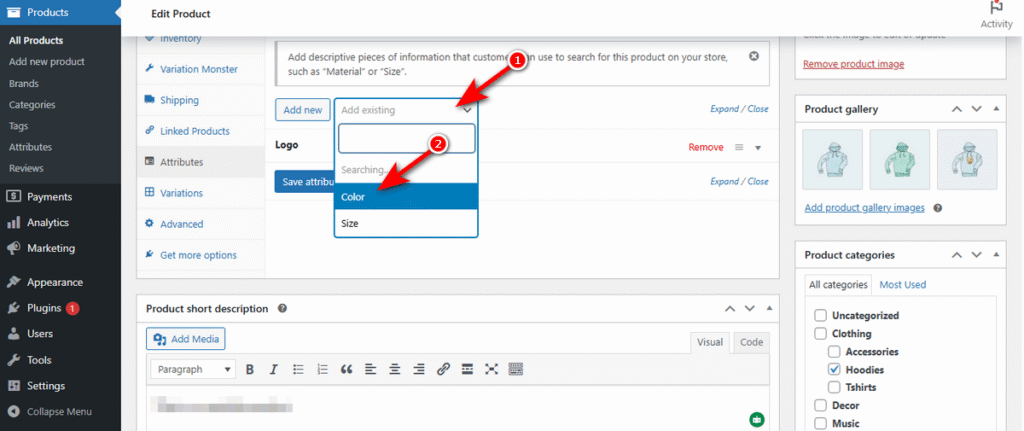Align text right in editor
Screen dimensions: 1024x431
(419, 370)
